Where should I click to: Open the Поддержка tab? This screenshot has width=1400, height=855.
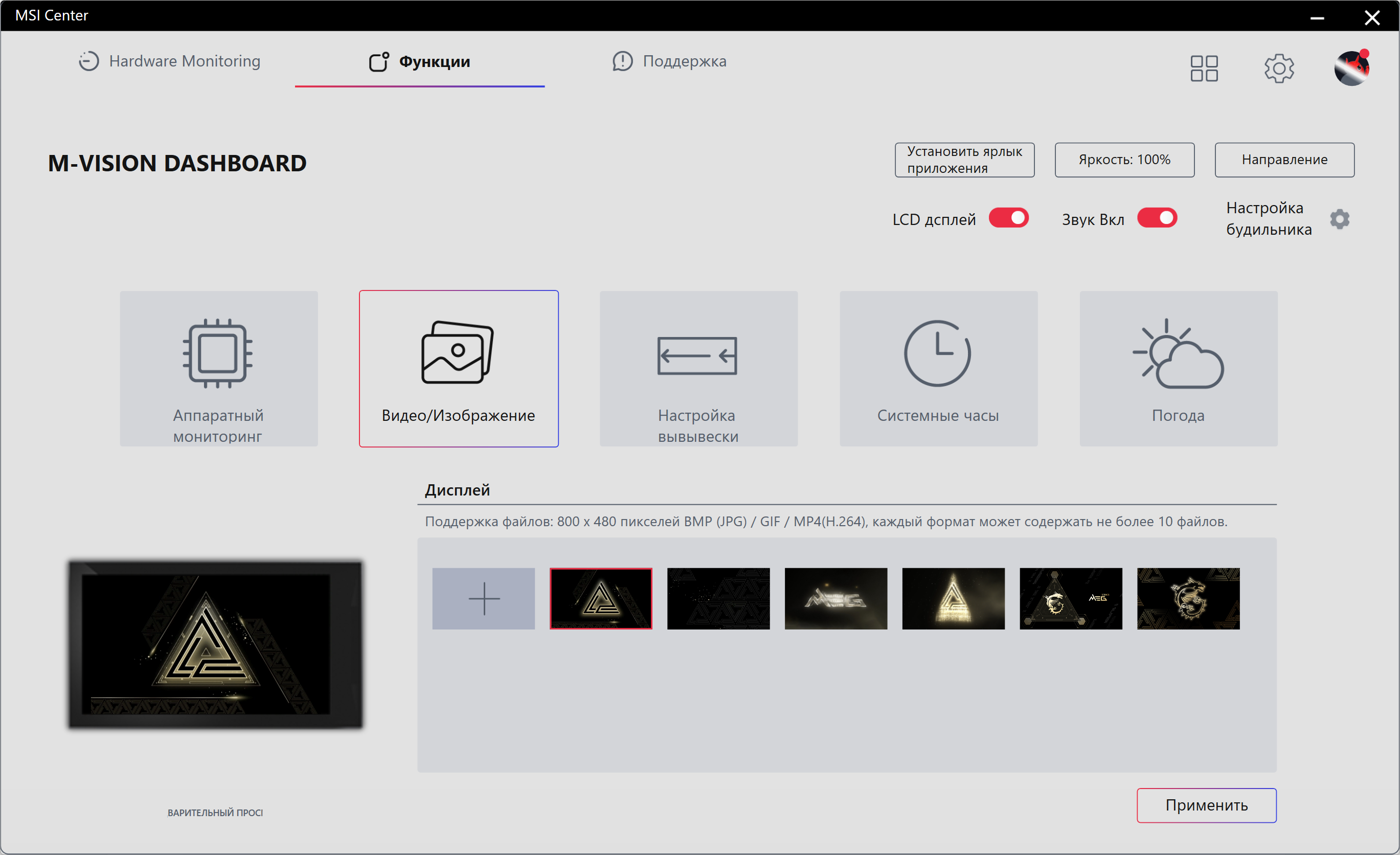(x=669, y=61)
